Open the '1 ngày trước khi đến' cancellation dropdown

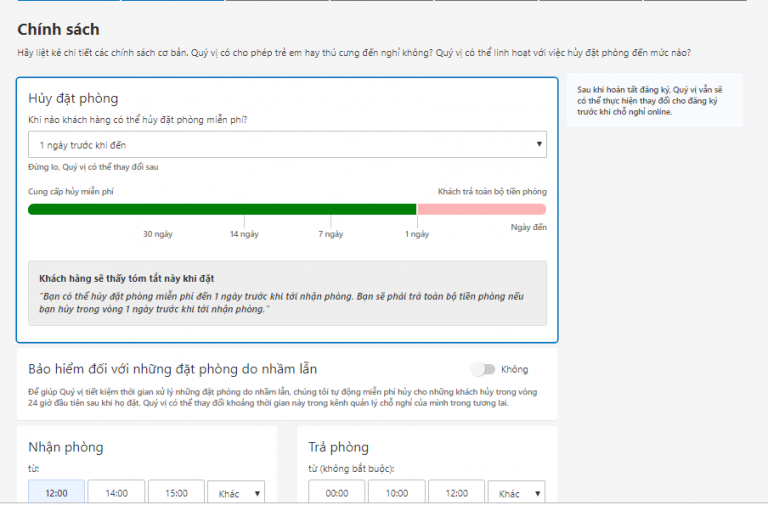click(x=287, y=145)
